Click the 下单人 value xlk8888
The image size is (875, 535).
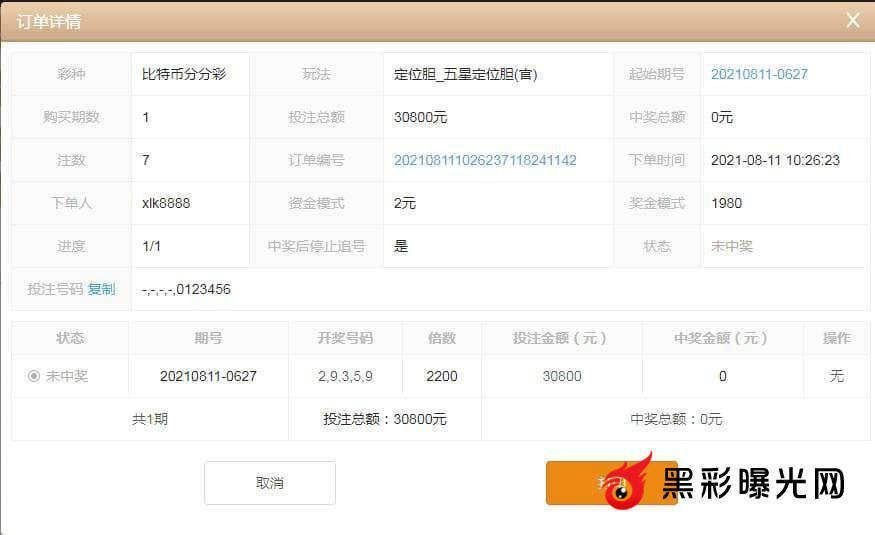[x=166, y=203]
